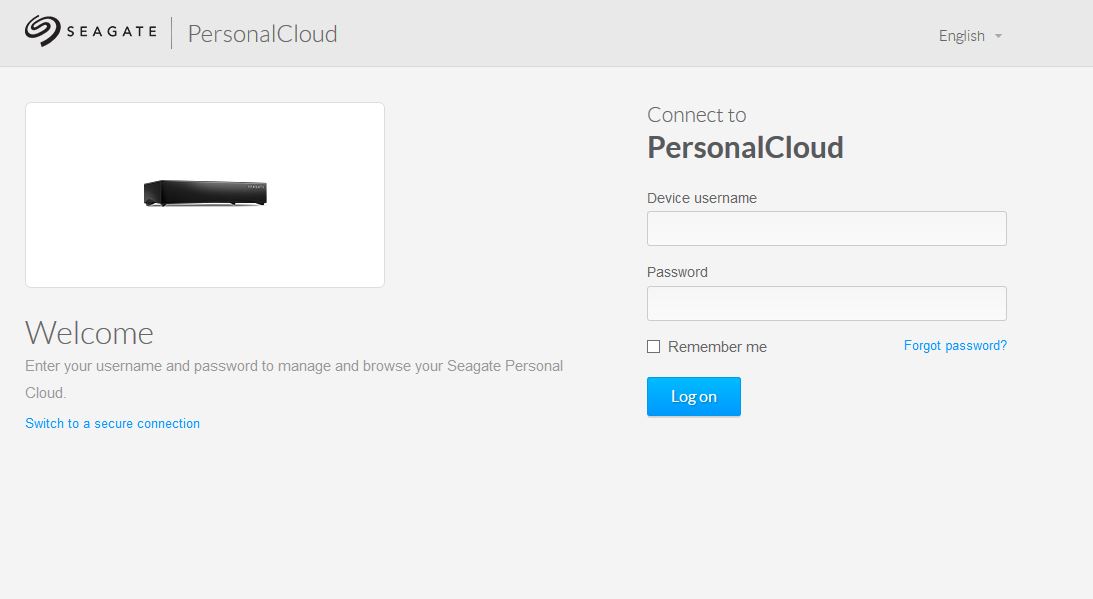Click the Personal Cloud device image
Screen dimensions: 1093x599
[x=205, y=191]
